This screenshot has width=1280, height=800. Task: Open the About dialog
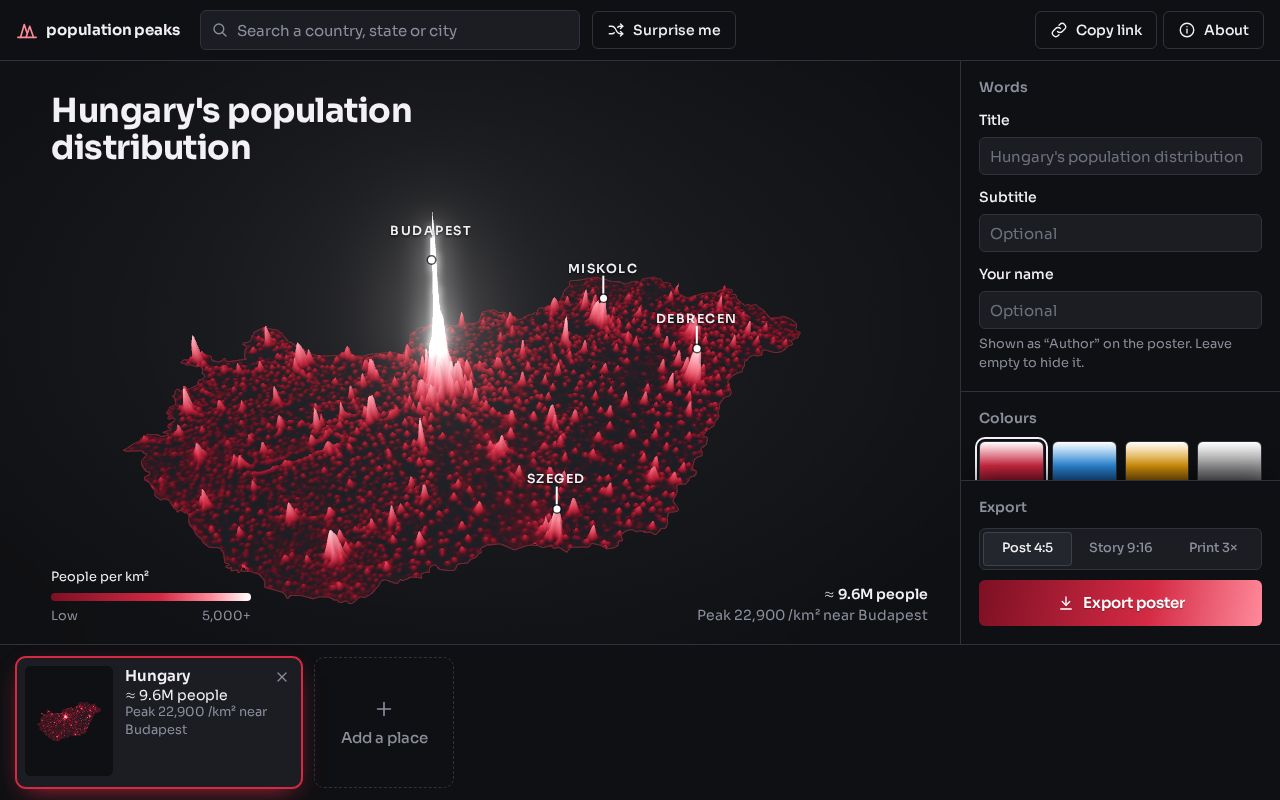1214,30
